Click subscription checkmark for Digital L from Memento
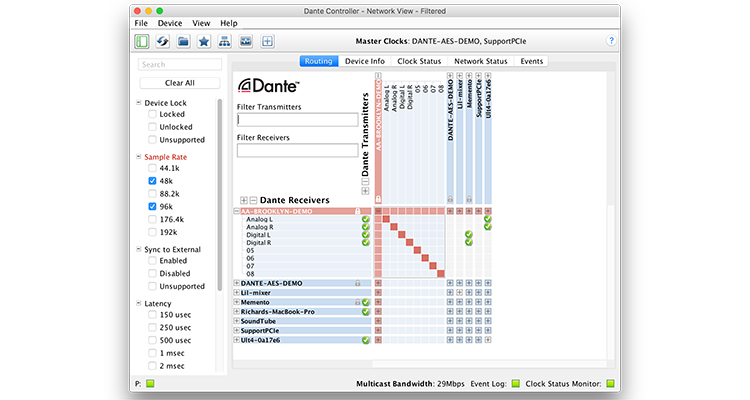The width and height of the screenshot is (750, 400). click(x=469, y=234)
